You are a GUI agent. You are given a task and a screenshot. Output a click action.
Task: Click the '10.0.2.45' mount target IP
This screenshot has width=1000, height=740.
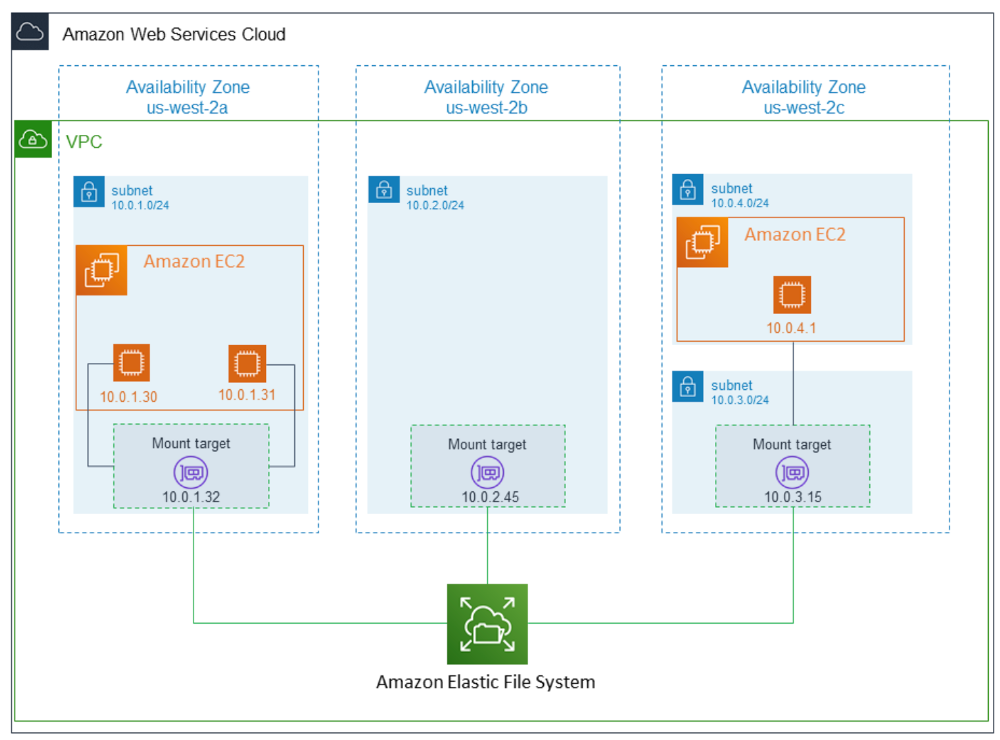click(x=490, y=497)
